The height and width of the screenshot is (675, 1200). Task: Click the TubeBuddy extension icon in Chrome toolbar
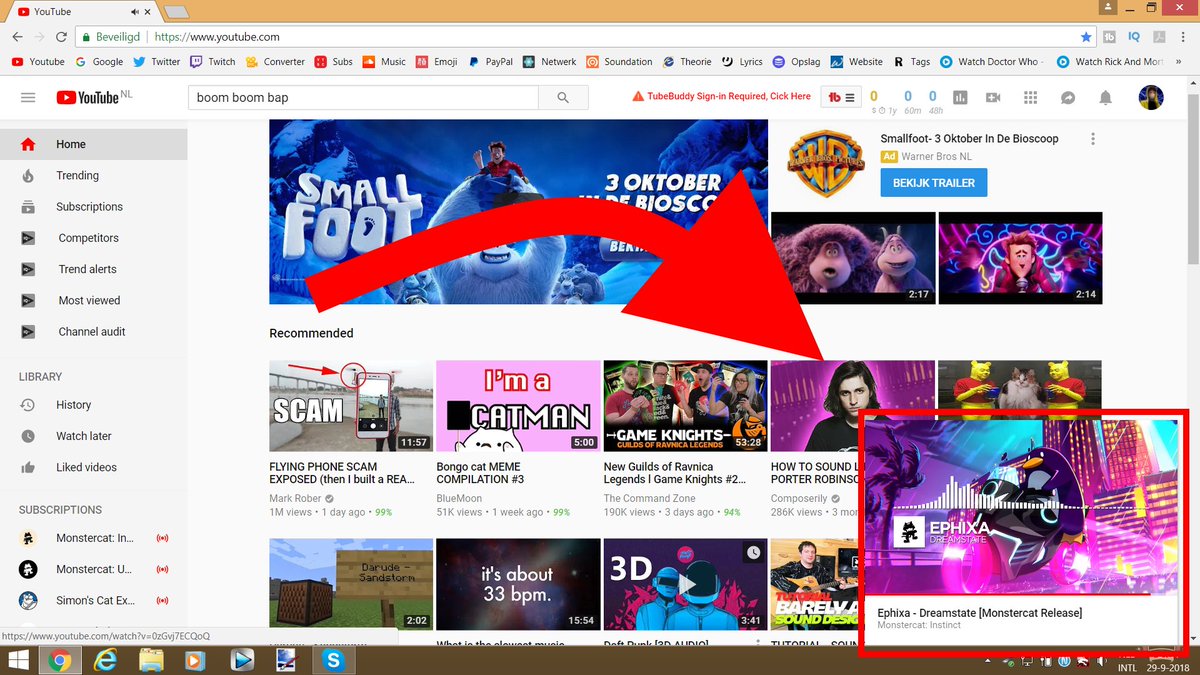1110,37
